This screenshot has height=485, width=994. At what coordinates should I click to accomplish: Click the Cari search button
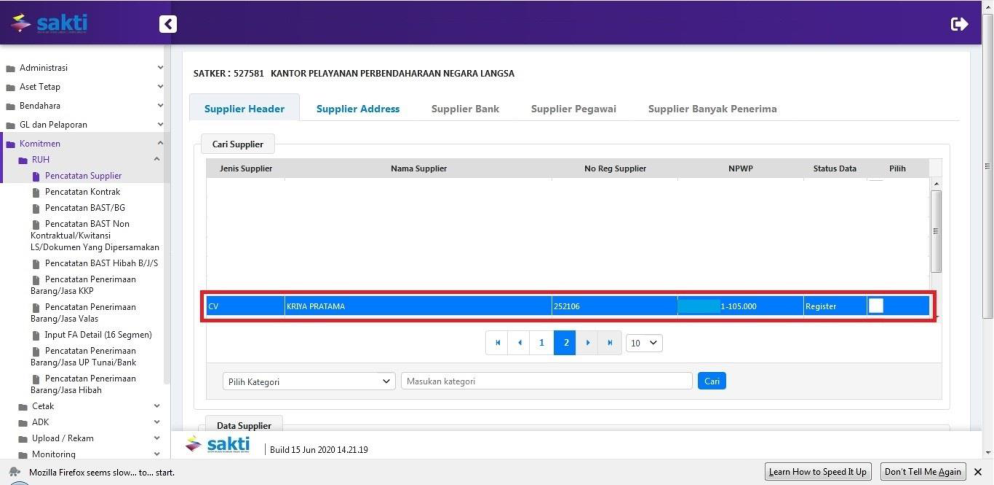tap(711, 381)
